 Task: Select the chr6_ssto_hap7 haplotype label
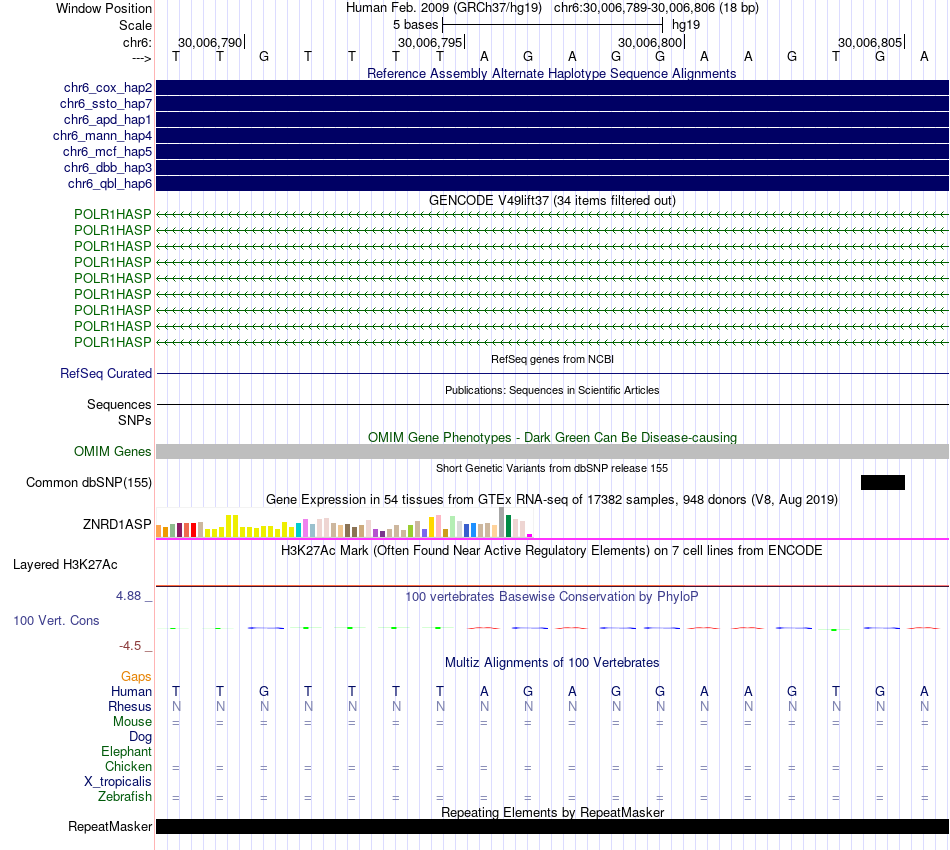pyautogui.click(x=106, y=104)
